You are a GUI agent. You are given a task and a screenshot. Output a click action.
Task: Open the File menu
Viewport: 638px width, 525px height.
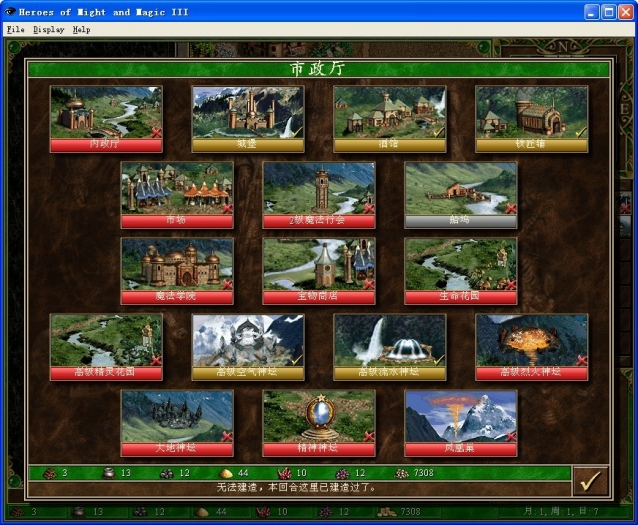coord(15,30)
